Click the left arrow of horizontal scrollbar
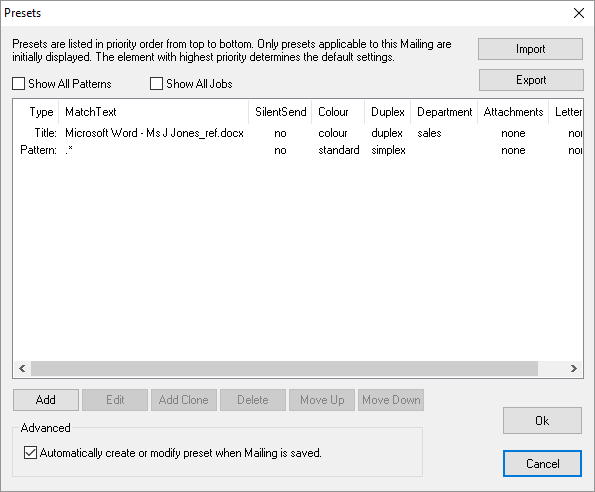Viewport: 595px width, 492px height. click(x=22, y=368)
